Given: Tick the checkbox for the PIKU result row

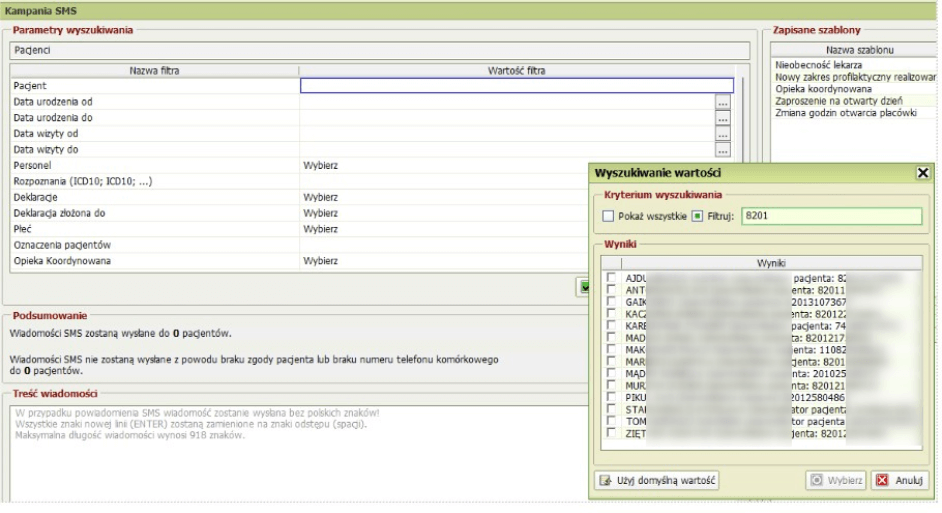Looking at the screenshot, I should tap(610, 397).
